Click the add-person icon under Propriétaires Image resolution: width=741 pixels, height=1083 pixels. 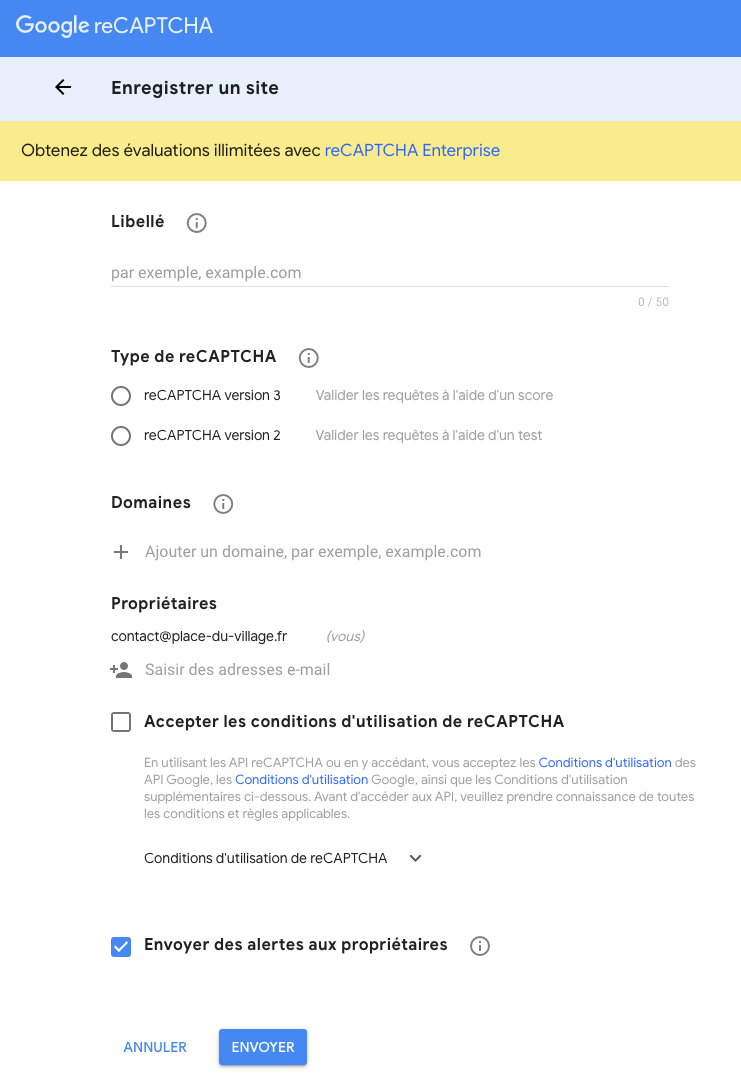[121, 670]
